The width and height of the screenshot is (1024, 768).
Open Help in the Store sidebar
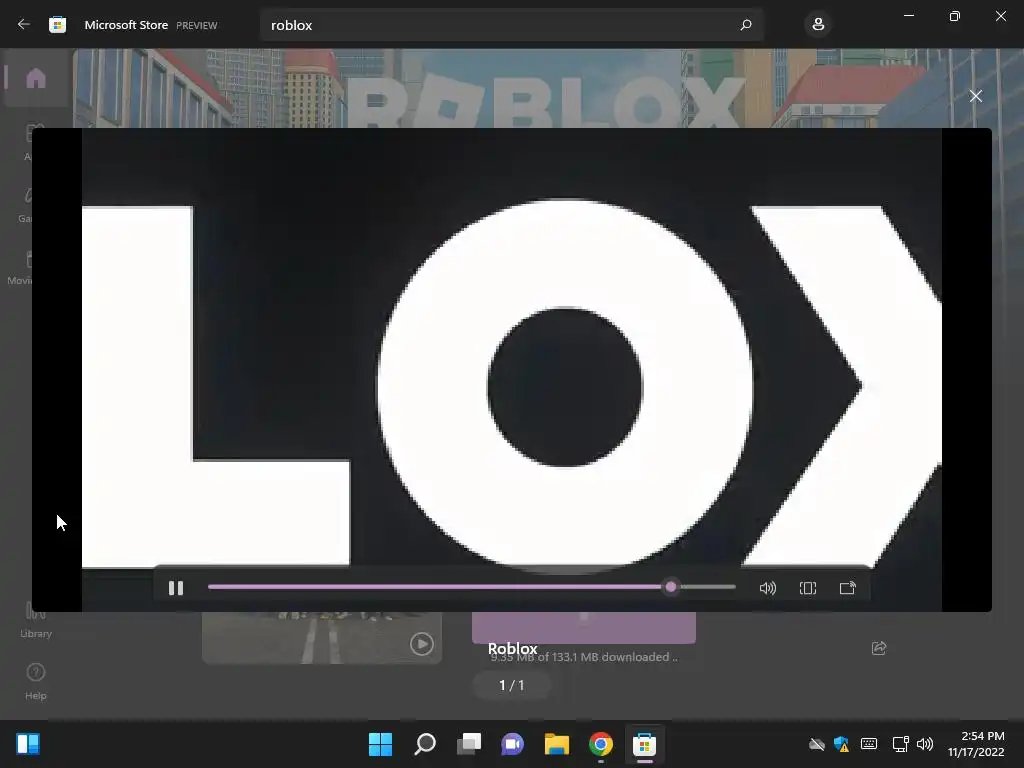tap(36, 681)
